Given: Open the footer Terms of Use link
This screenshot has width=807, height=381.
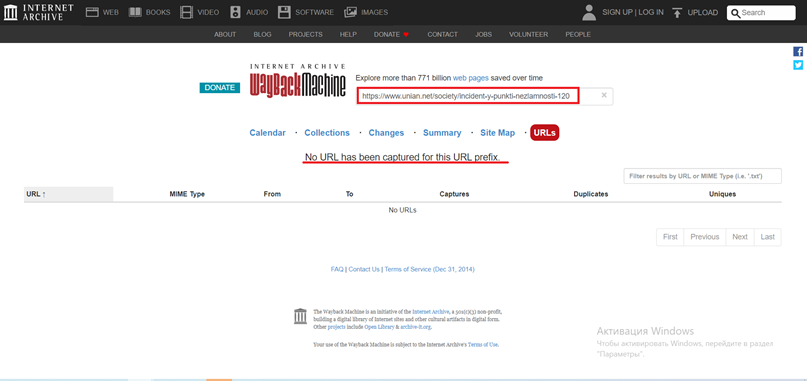Looking at the screenshot, I should click(x=483, y=344).
